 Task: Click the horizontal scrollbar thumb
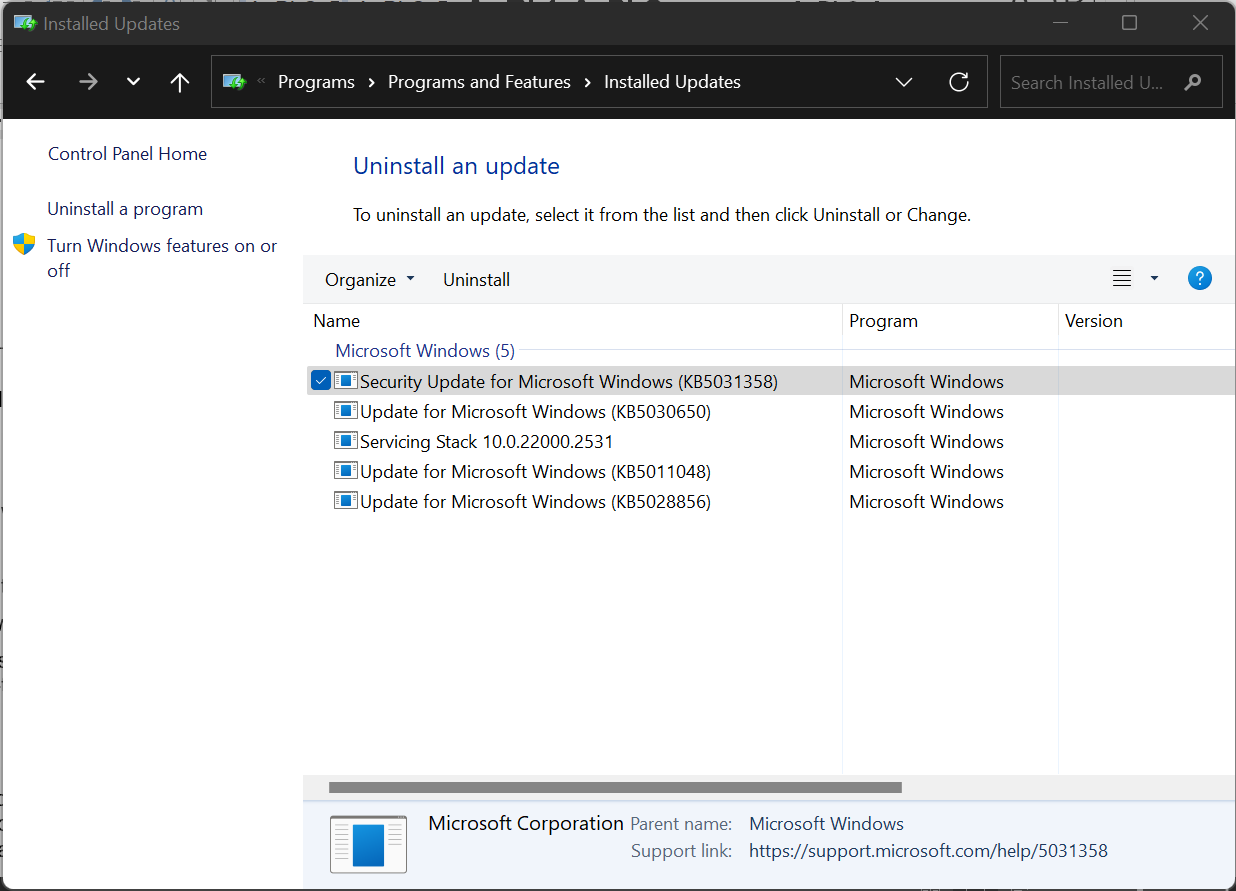(615, 788)
